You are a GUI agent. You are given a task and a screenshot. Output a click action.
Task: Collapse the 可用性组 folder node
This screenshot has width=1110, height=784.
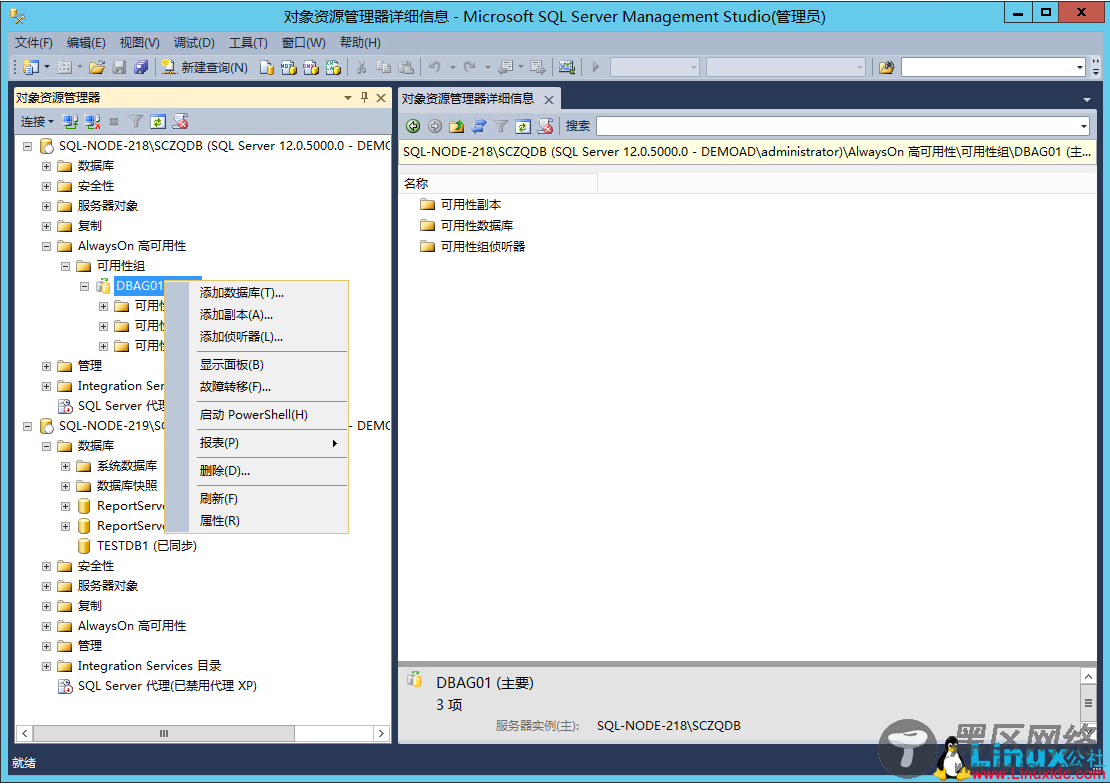(x=65, y=266)
